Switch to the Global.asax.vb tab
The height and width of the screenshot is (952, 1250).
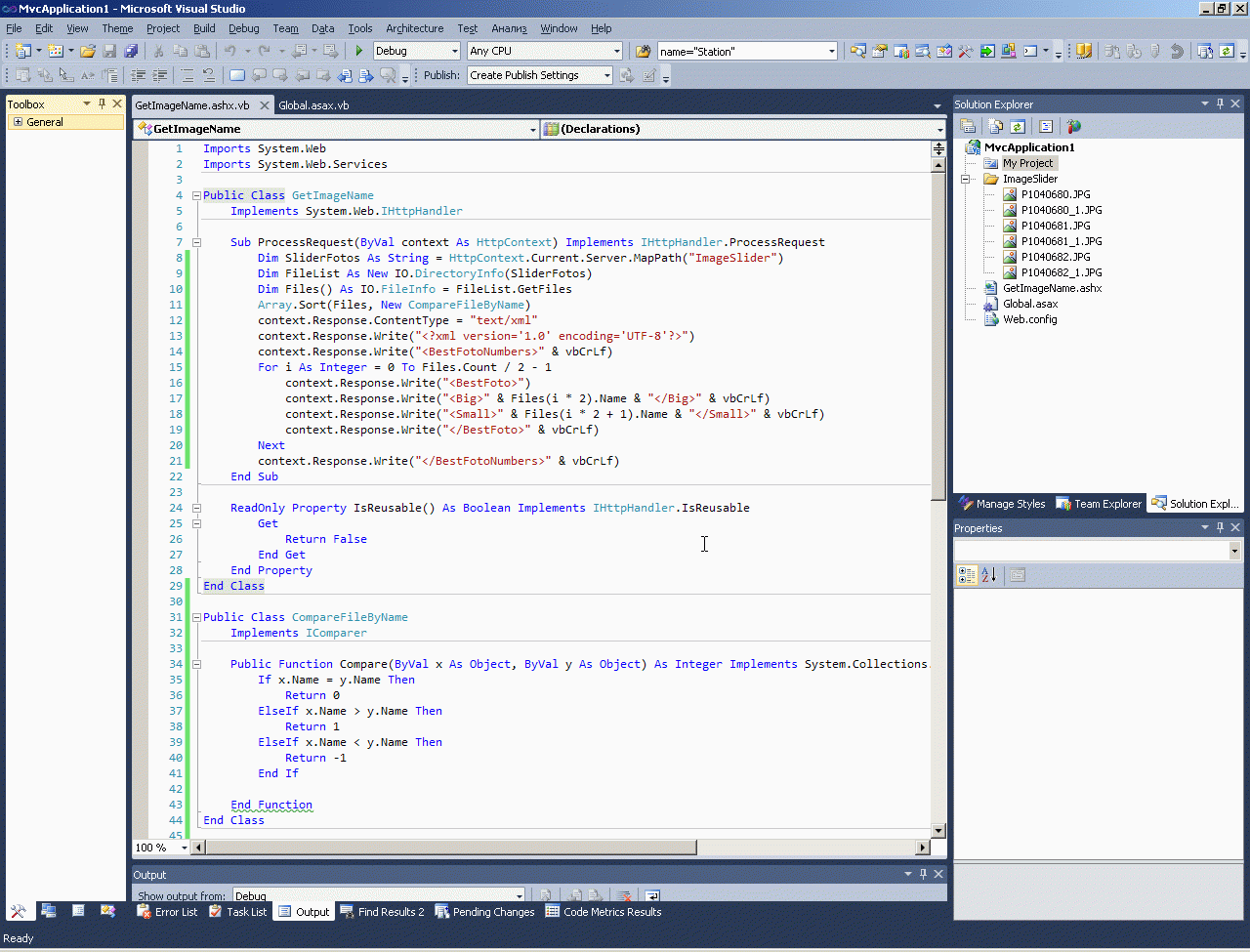pyautogui.click(x=313, y=104)
